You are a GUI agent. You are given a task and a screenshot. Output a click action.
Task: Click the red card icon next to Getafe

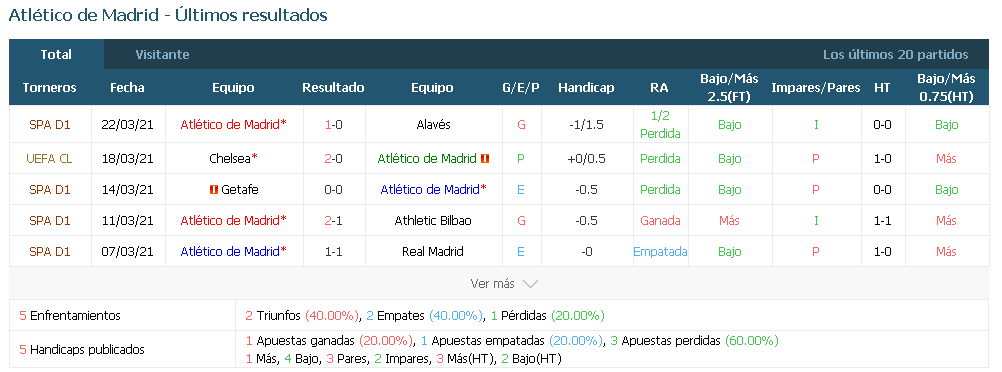click(x=213, y=190)
